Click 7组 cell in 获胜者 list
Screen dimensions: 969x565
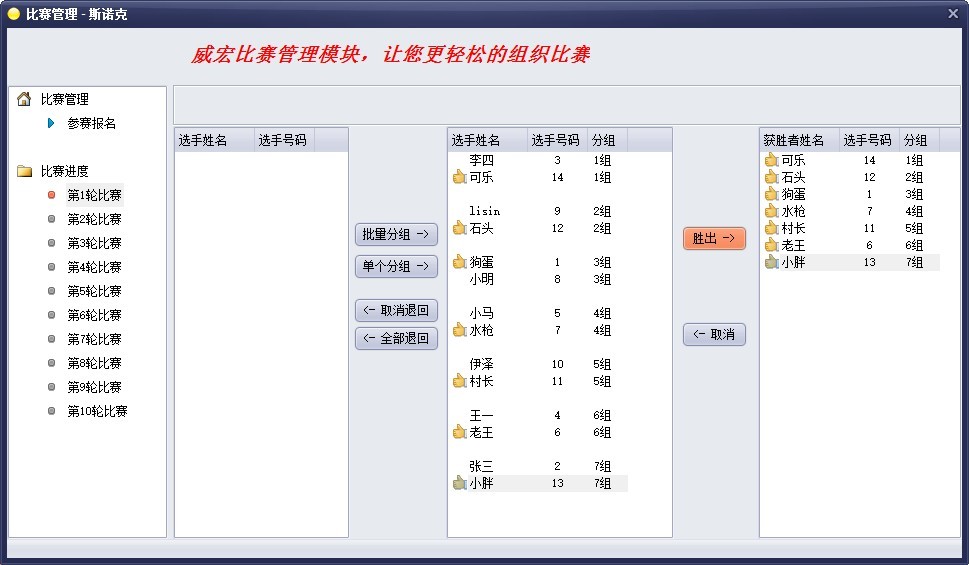pyautogui.click(x=914, y=262)
